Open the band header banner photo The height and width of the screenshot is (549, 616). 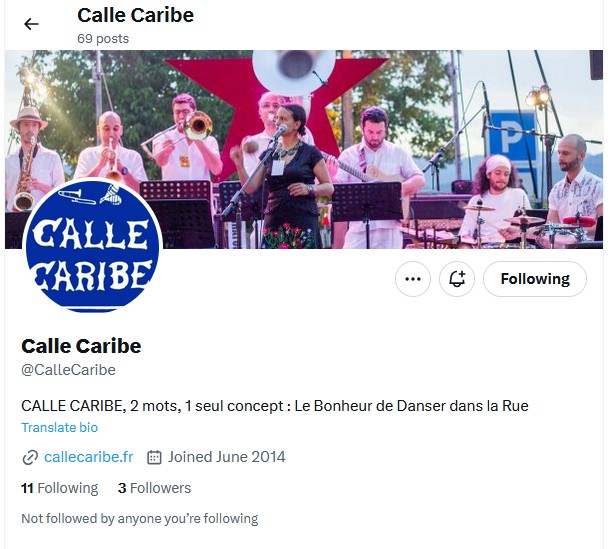click(x=304, y=149)
